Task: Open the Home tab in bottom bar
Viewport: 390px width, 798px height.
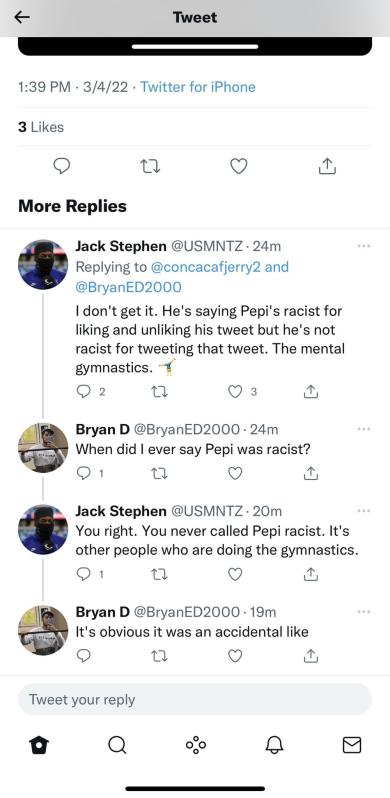Action: tap(39, 745)
